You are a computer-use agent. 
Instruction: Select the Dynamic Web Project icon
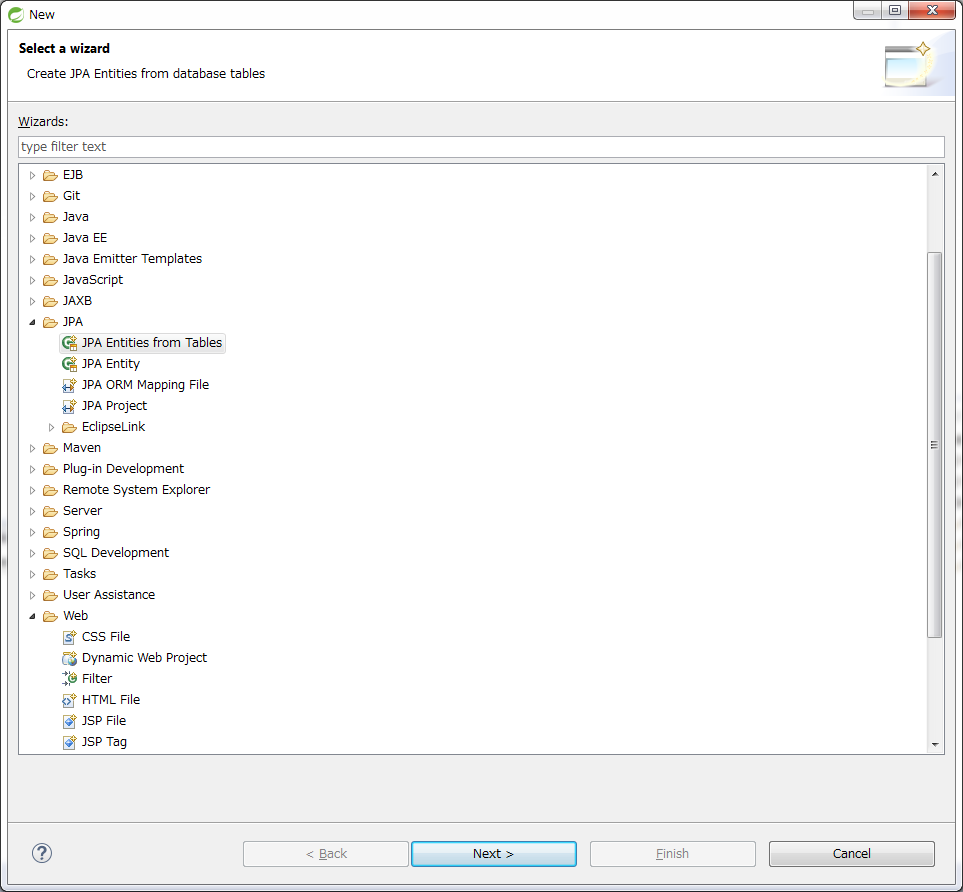(69, 658)
